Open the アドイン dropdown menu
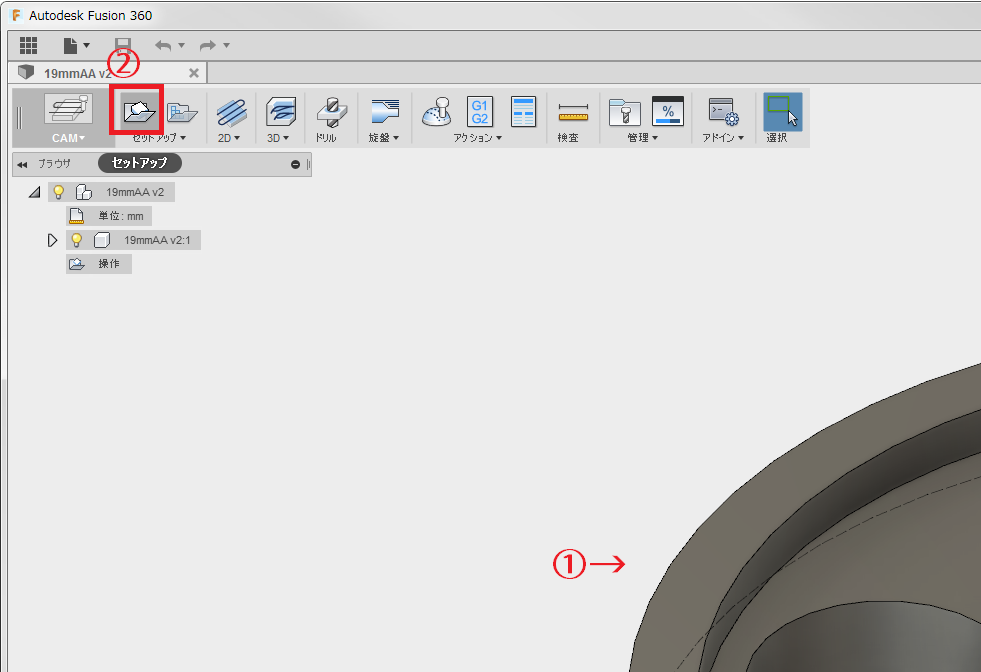 click(x=723, y=138)
